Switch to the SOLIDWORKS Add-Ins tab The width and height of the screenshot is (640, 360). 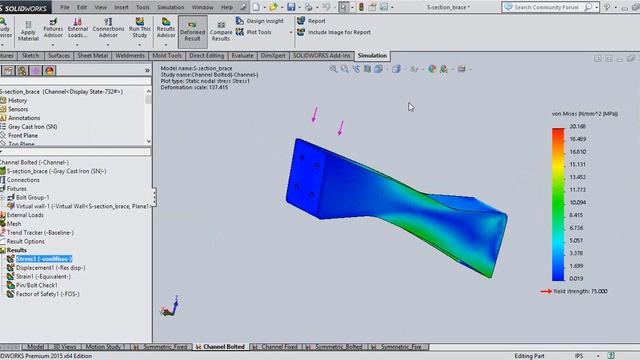pos(322,56)
